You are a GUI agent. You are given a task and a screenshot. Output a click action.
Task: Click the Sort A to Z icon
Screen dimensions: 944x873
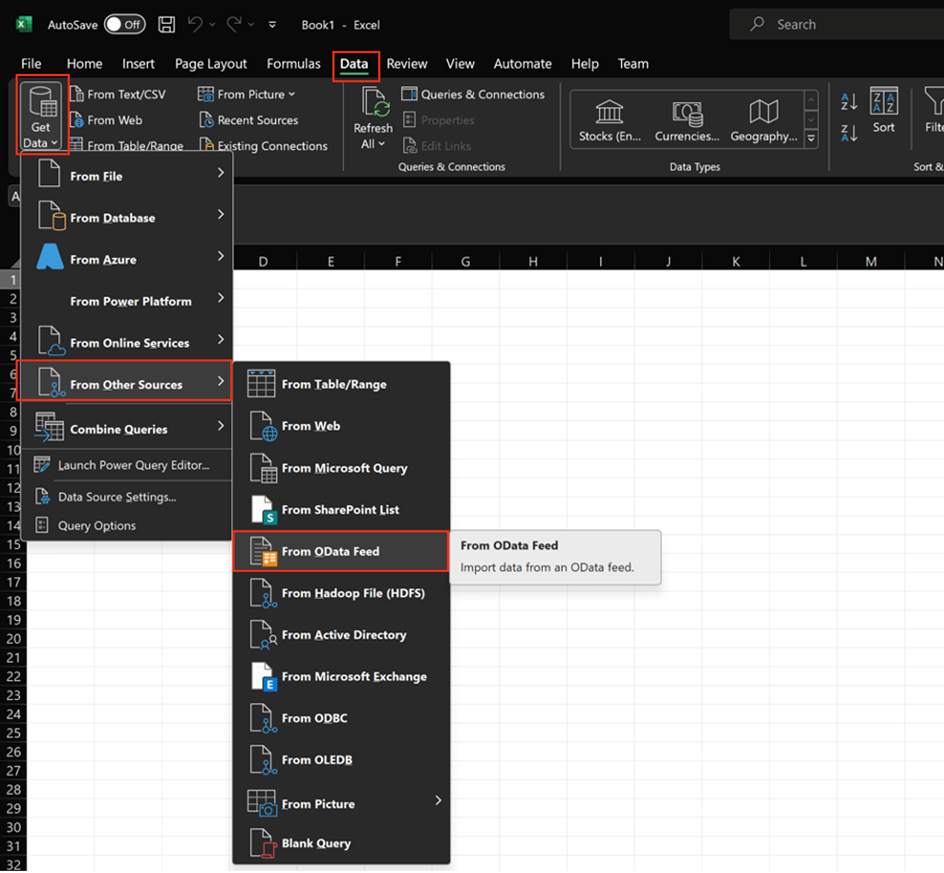click(850, 101)
